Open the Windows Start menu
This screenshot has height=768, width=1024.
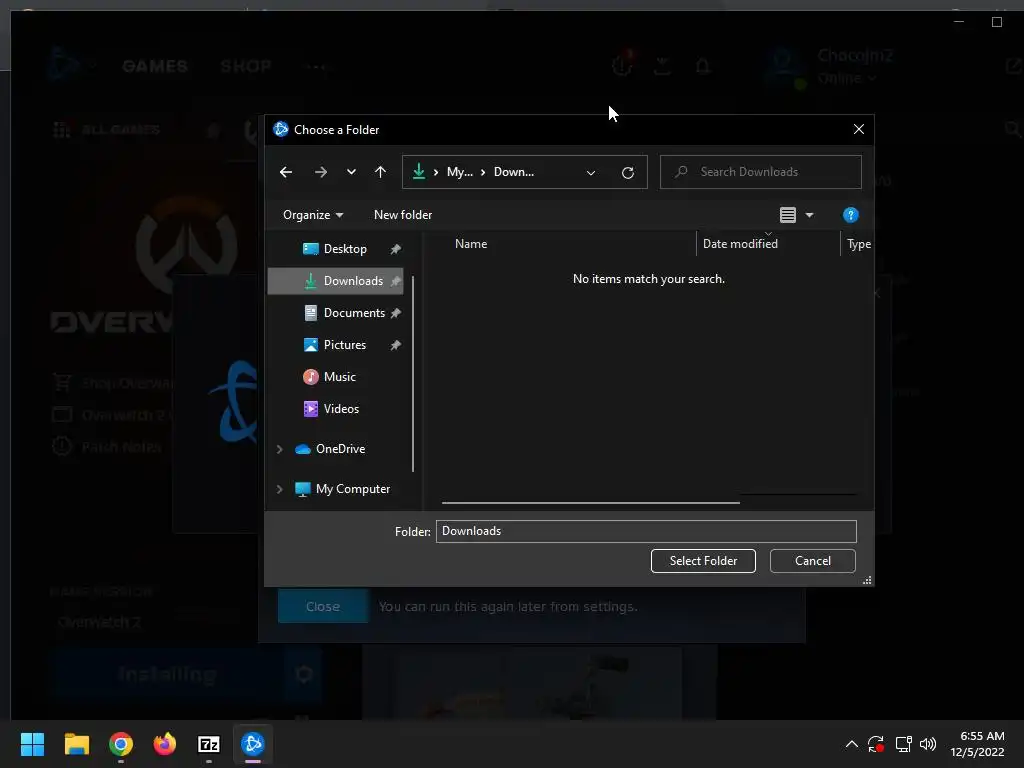32,744
